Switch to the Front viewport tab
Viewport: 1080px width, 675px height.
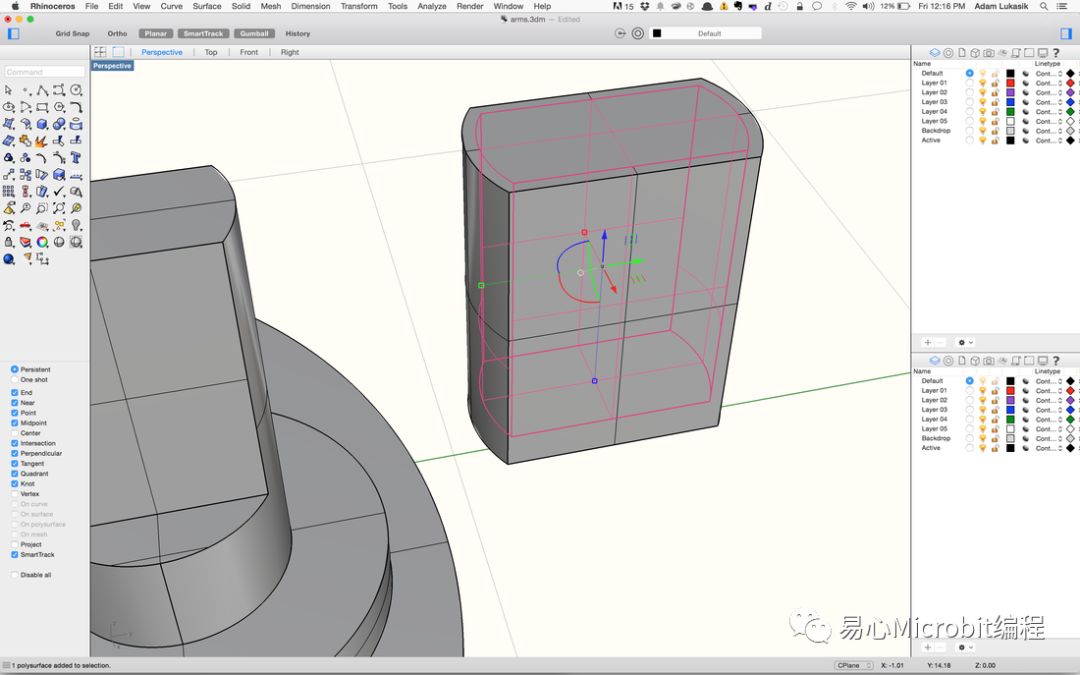point(249,52)
